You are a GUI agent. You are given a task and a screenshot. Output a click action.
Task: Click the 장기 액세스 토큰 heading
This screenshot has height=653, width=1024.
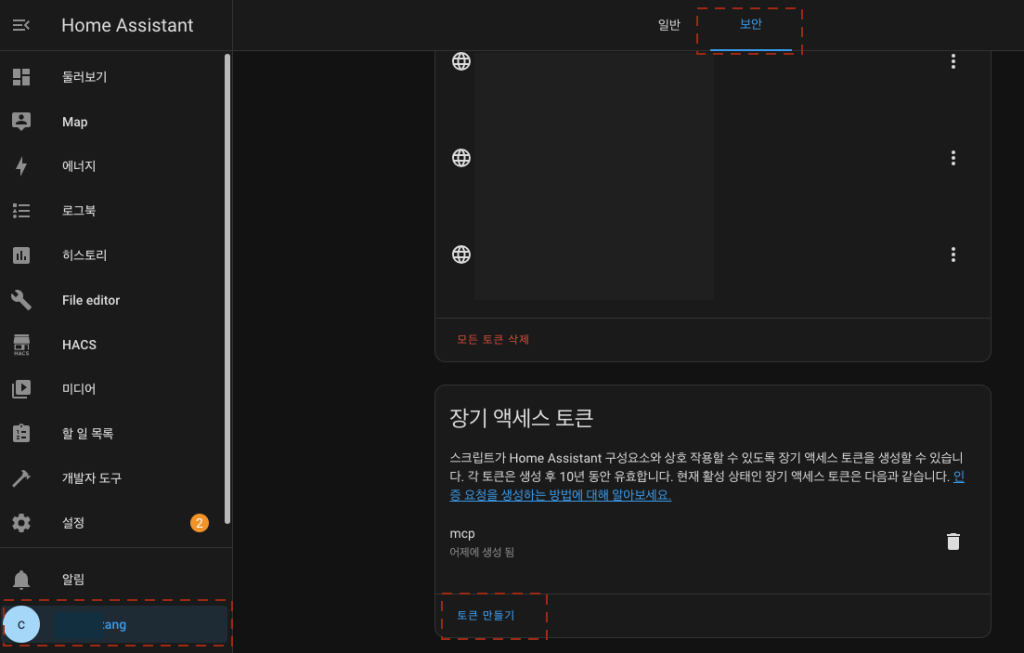click(521, 417)
